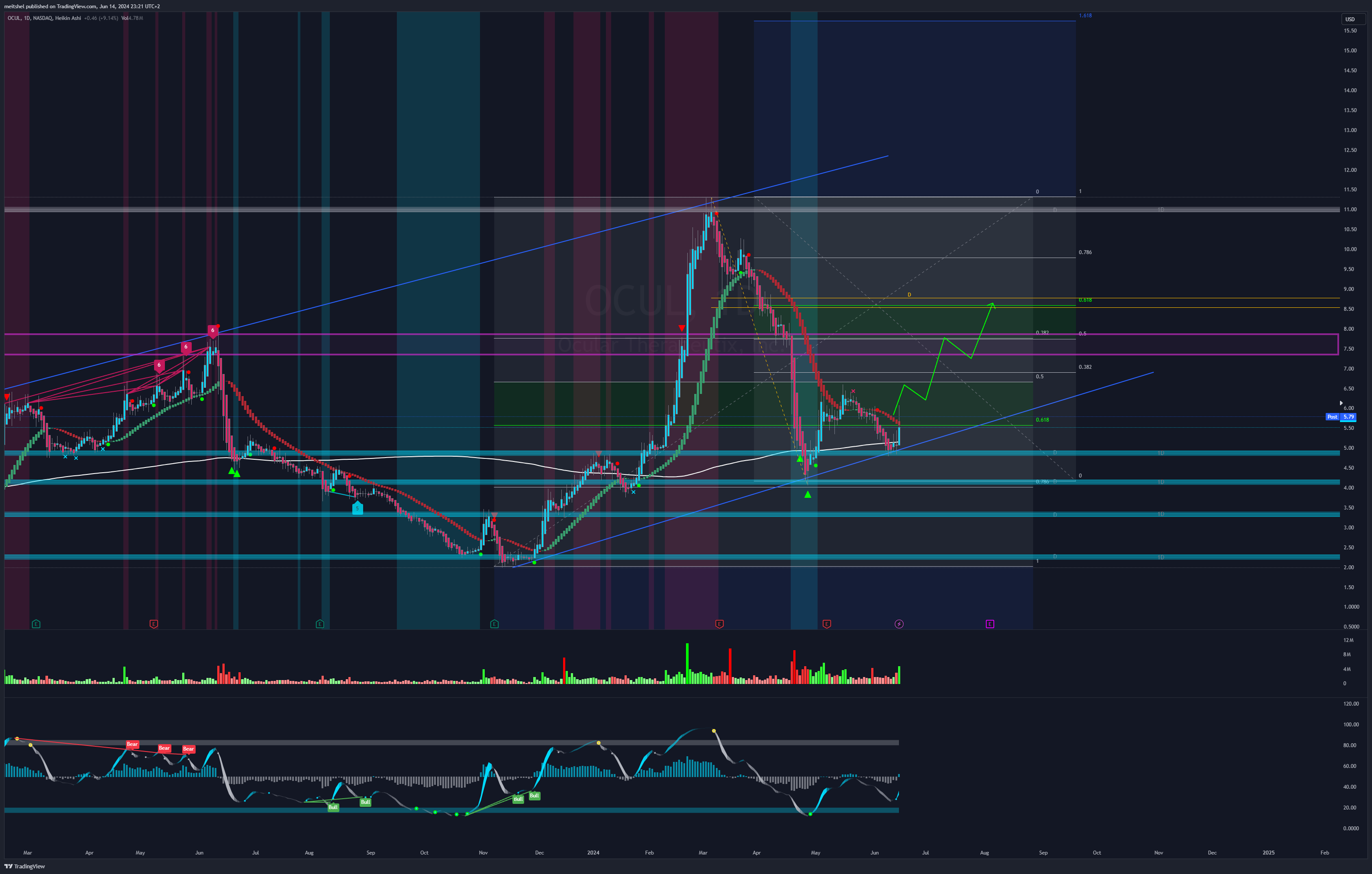Select the yellow D pattern label
This screenshot has width=1372, height=874.
point(909,294)
